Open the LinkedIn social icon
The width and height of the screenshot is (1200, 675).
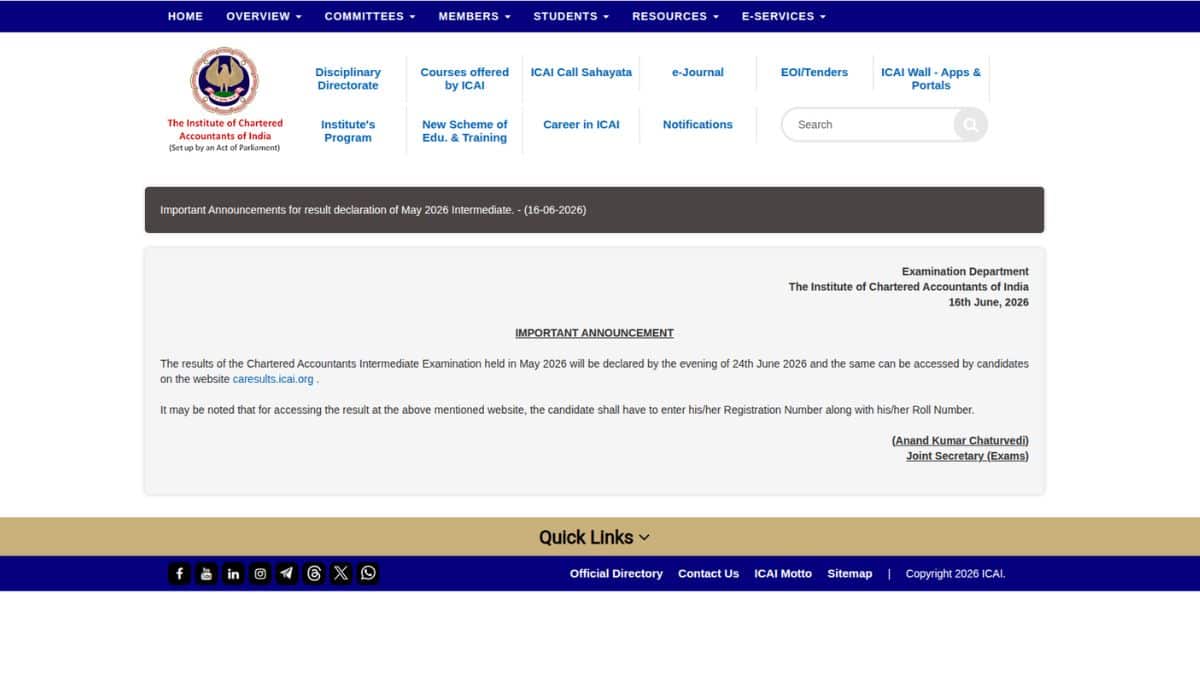[x=233, y=573]
